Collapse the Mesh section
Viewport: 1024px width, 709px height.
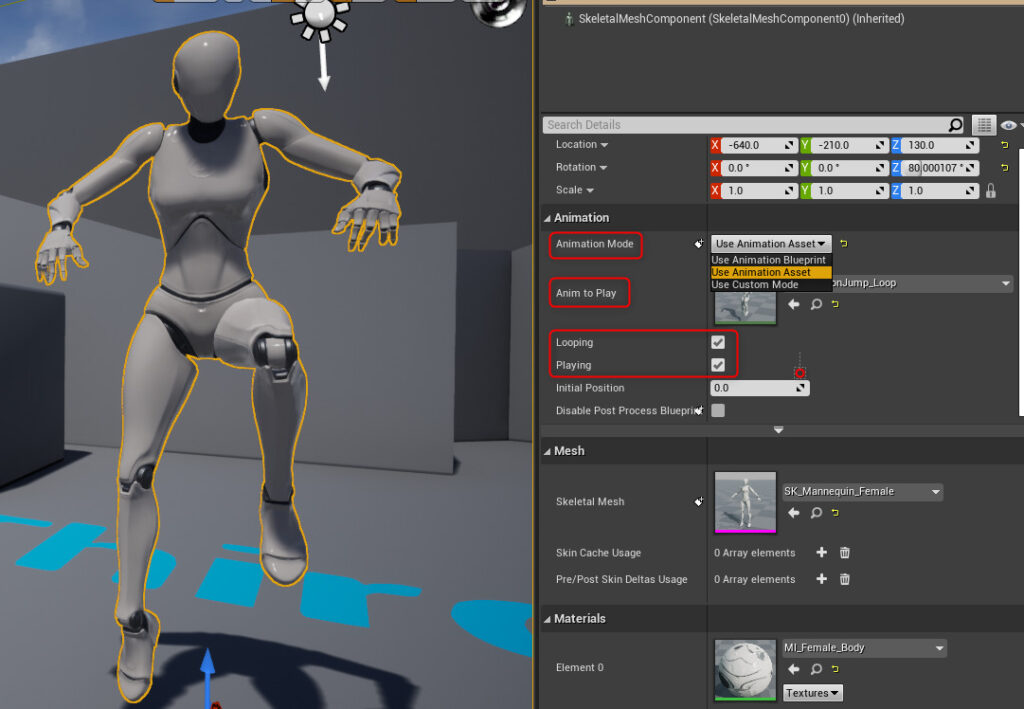click(x=547, y=451)
